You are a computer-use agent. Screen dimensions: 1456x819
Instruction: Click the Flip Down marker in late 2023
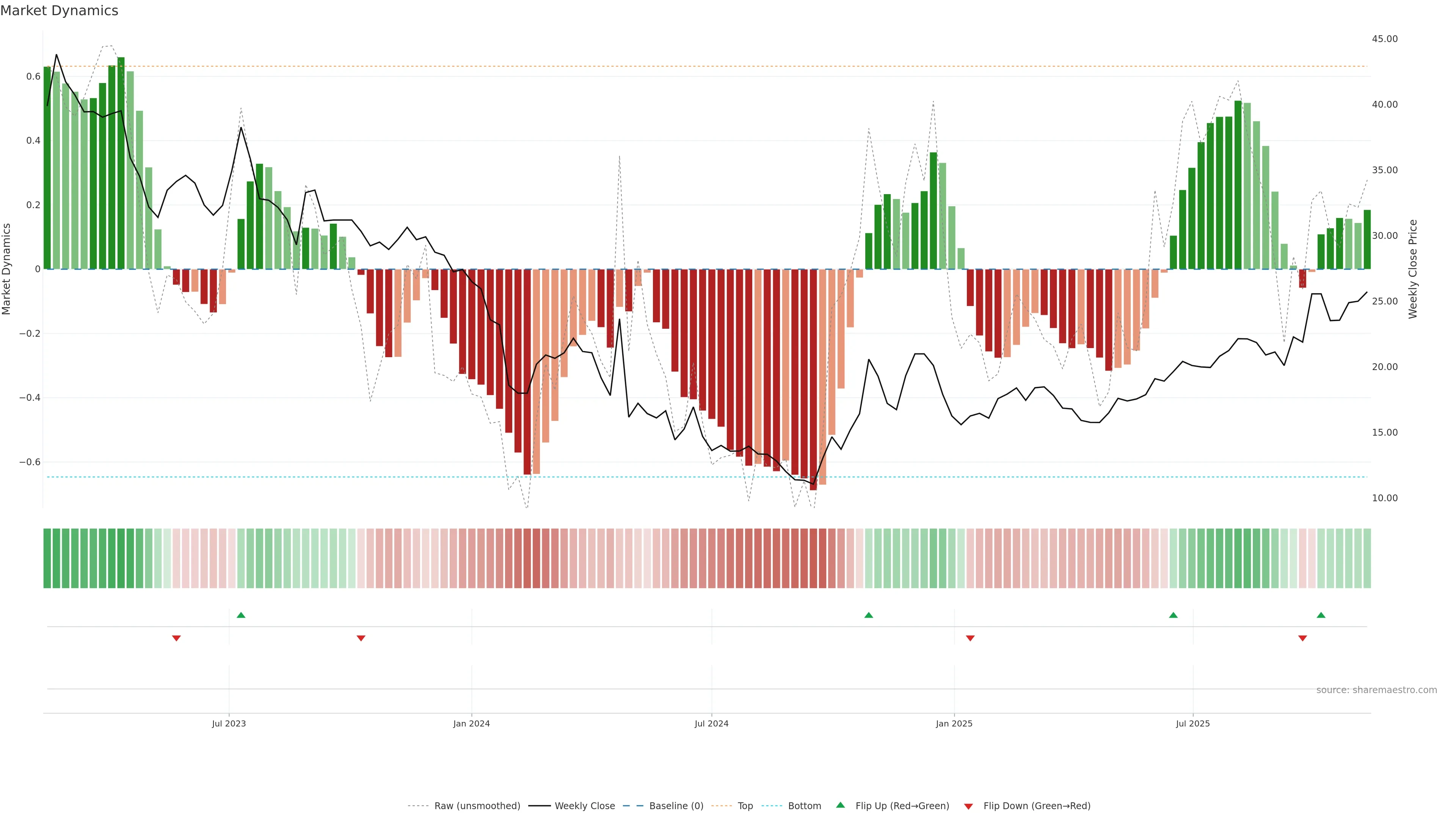pos(361,638)
